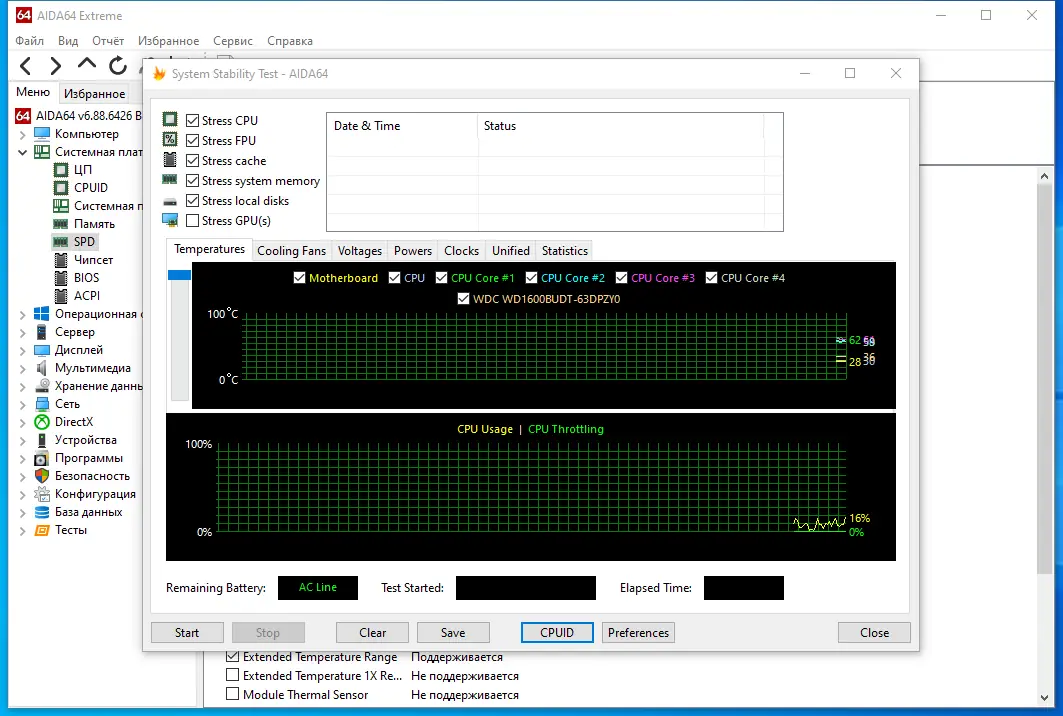This screenshot has height=716, width=1063.
Task: Open the Preferences button
Action: (x=638, y=633)
